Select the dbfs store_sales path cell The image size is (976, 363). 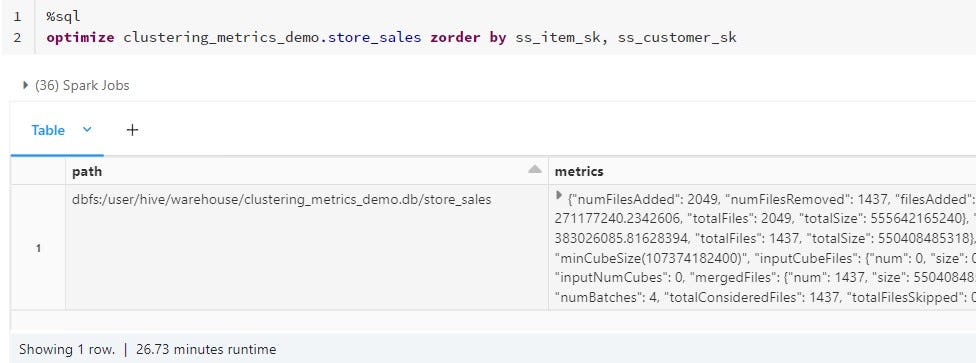(x=282, y=200)
